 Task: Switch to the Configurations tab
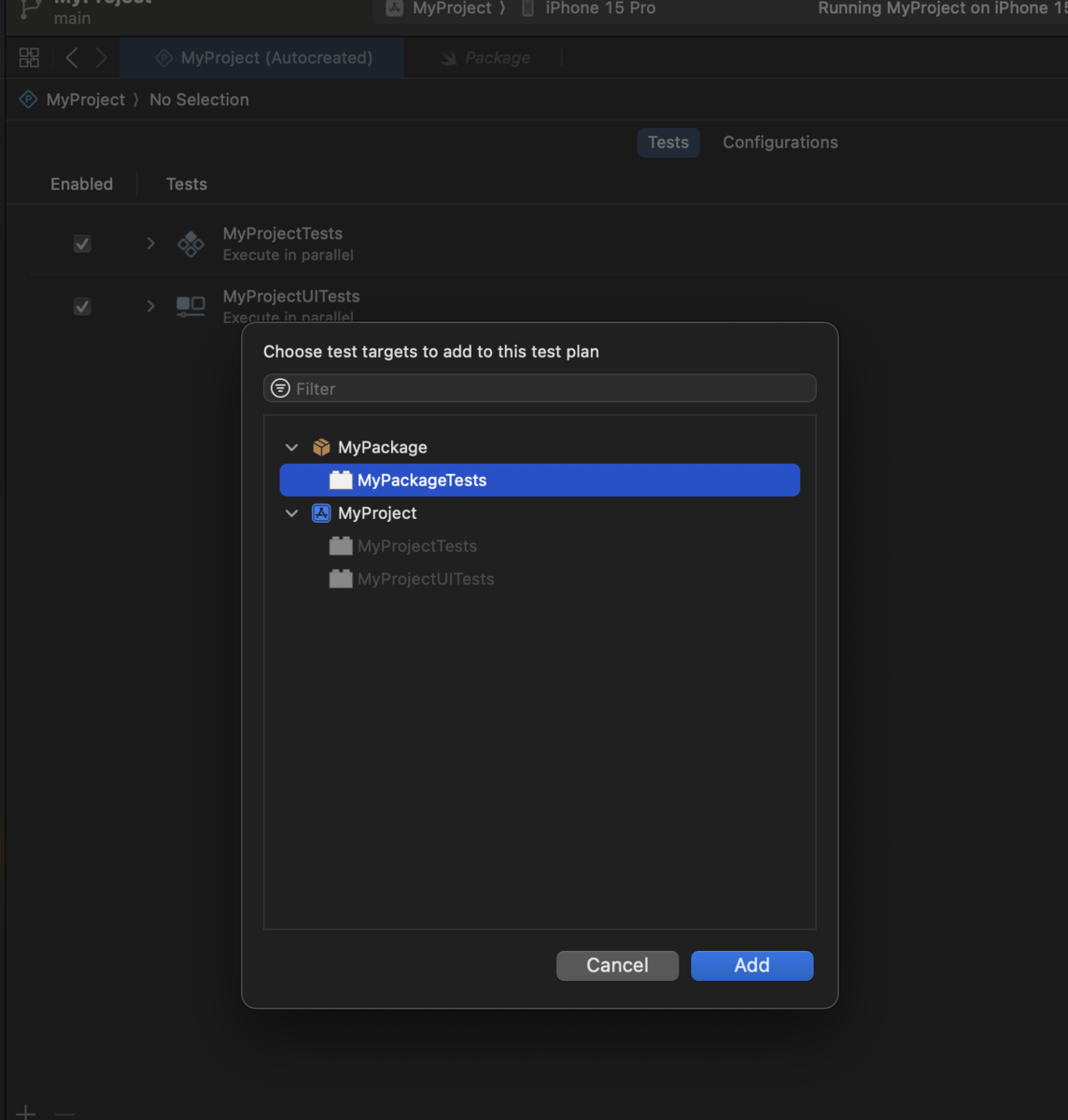click(x=780, y=142)
